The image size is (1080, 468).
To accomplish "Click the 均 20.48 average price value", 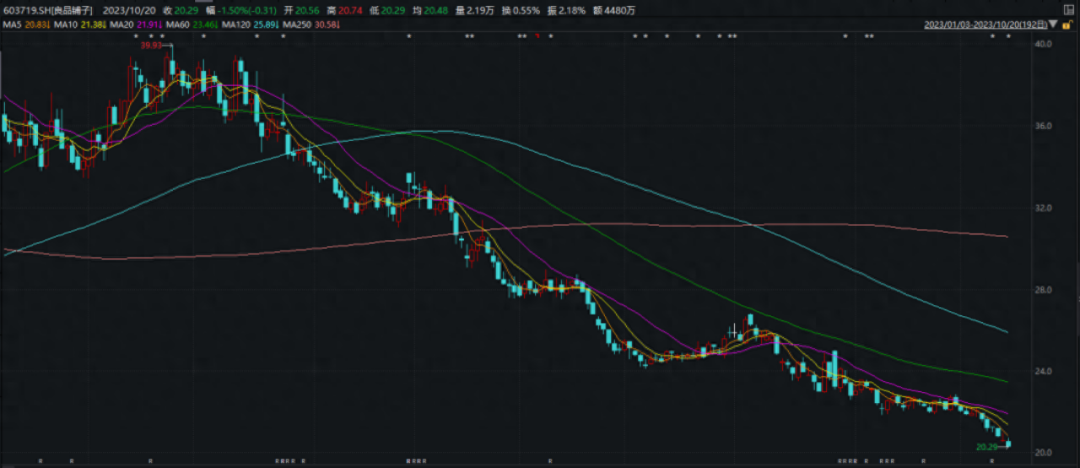I will click(x=430, y=10).
